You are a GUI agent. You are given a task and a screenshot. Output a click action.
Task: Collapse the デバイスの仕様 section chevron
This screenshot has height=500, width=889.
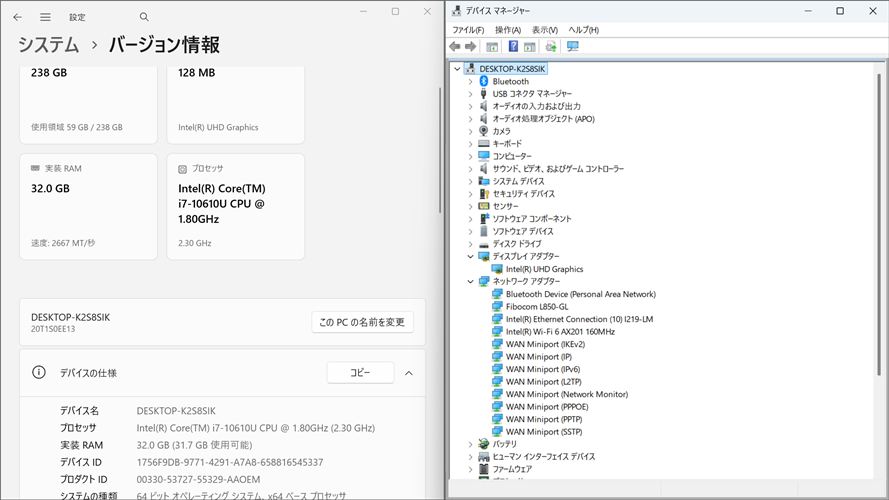[409, 373]
